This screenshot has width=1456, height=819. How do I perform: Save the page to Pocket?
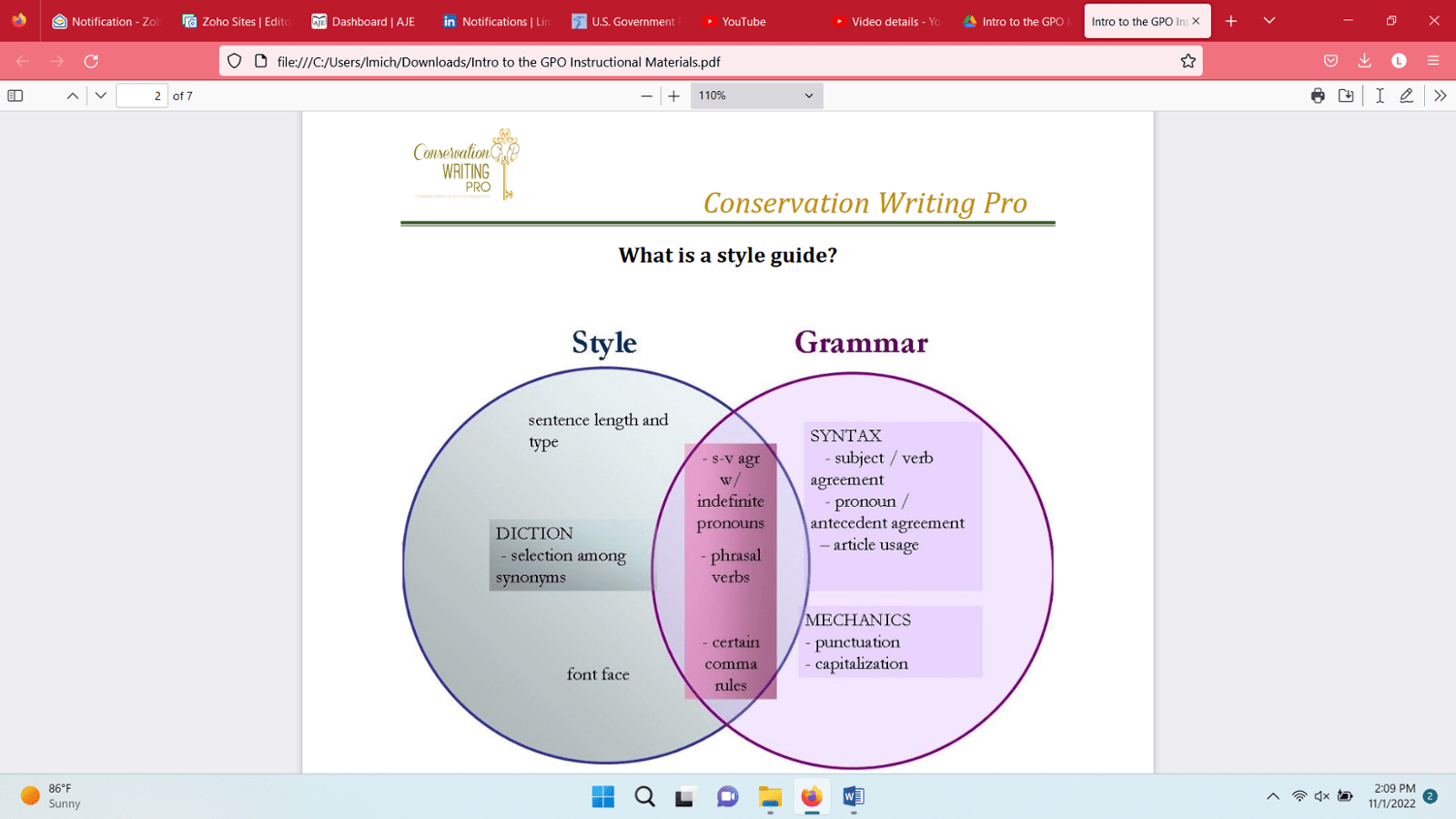pyautogui.click(x=1330, y=60)
